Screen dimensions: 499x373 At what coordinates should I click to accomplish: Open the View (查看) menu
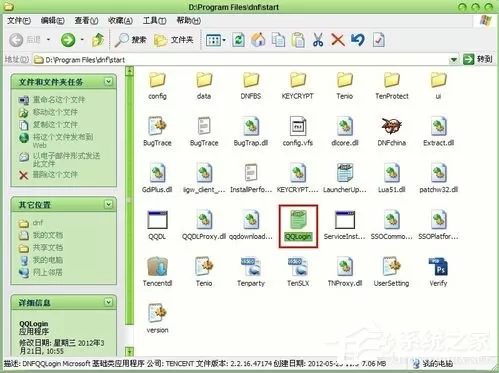86,21
